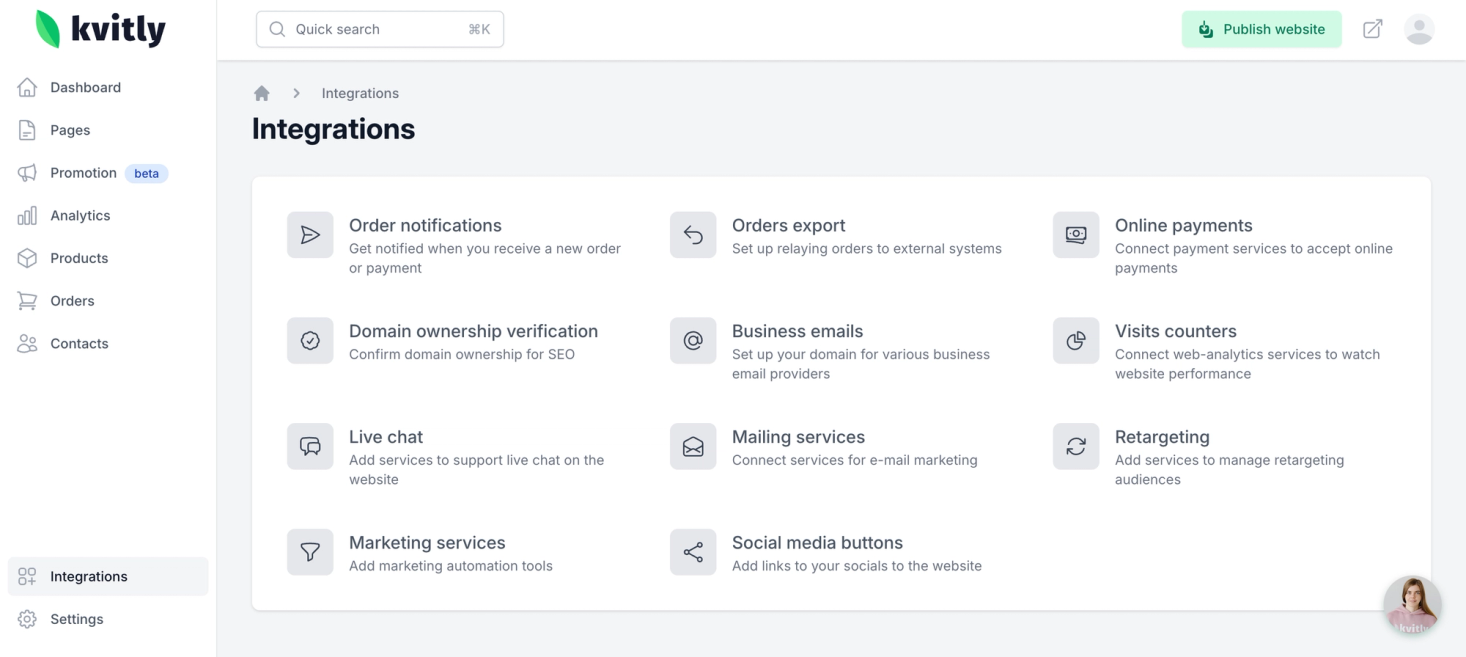Click the Settings link in sidebar

77,619
